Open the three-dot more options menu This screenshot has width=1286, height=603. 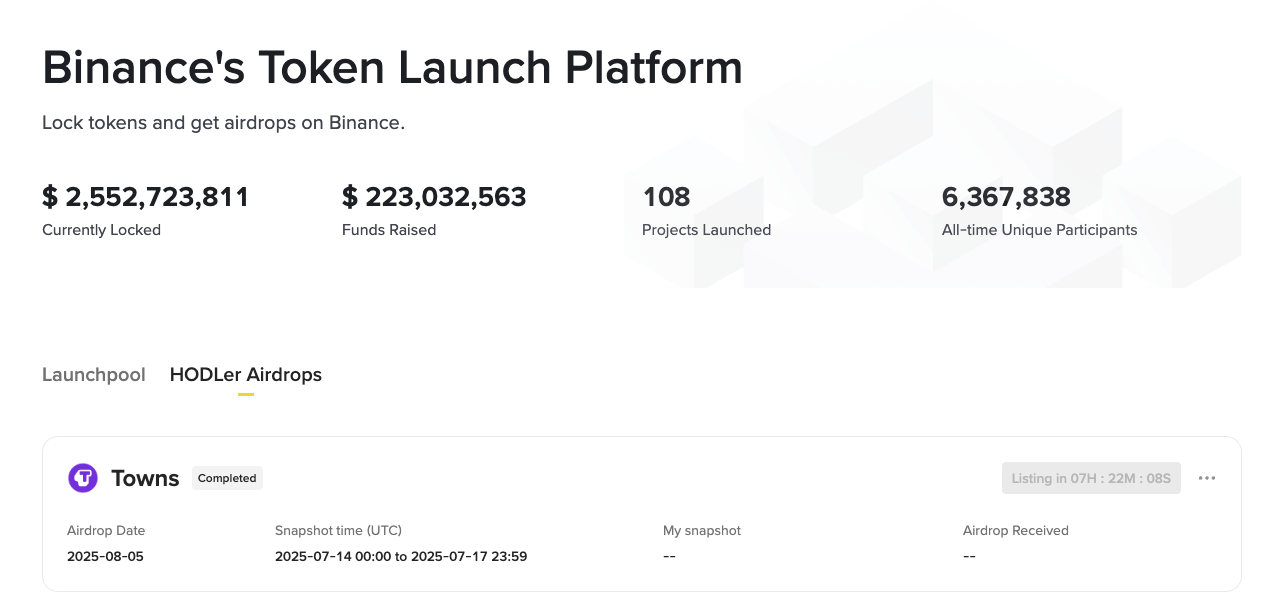[x=1207, y=478]
